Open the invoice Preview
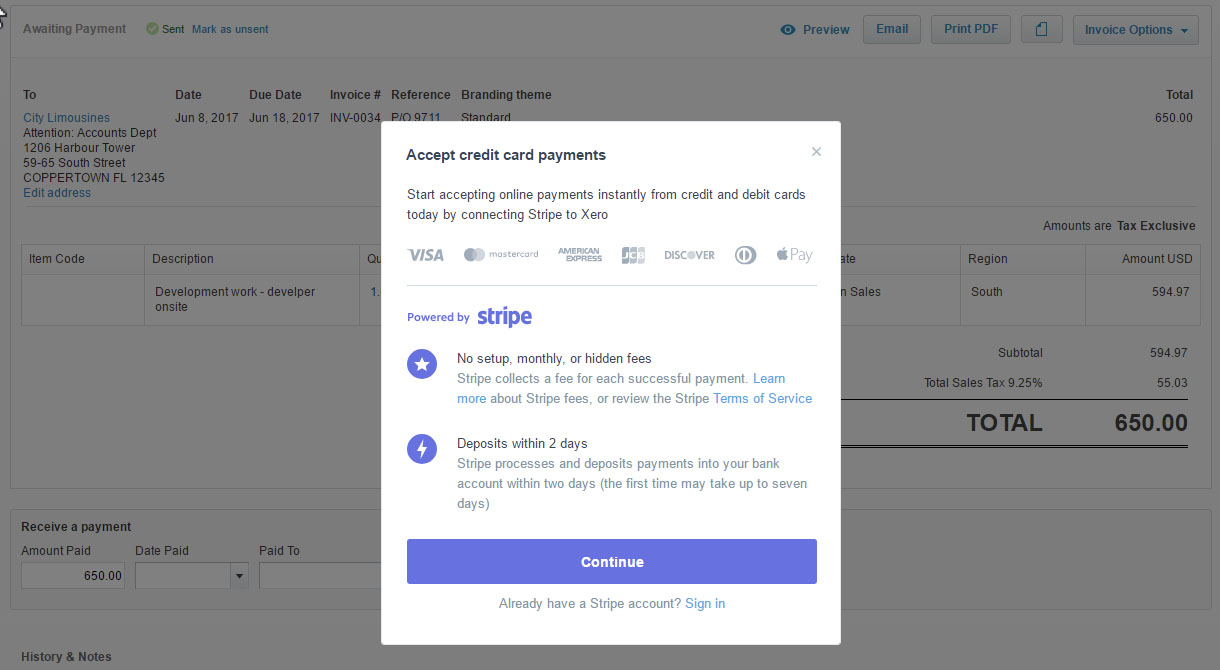 (x=815, y=29)
